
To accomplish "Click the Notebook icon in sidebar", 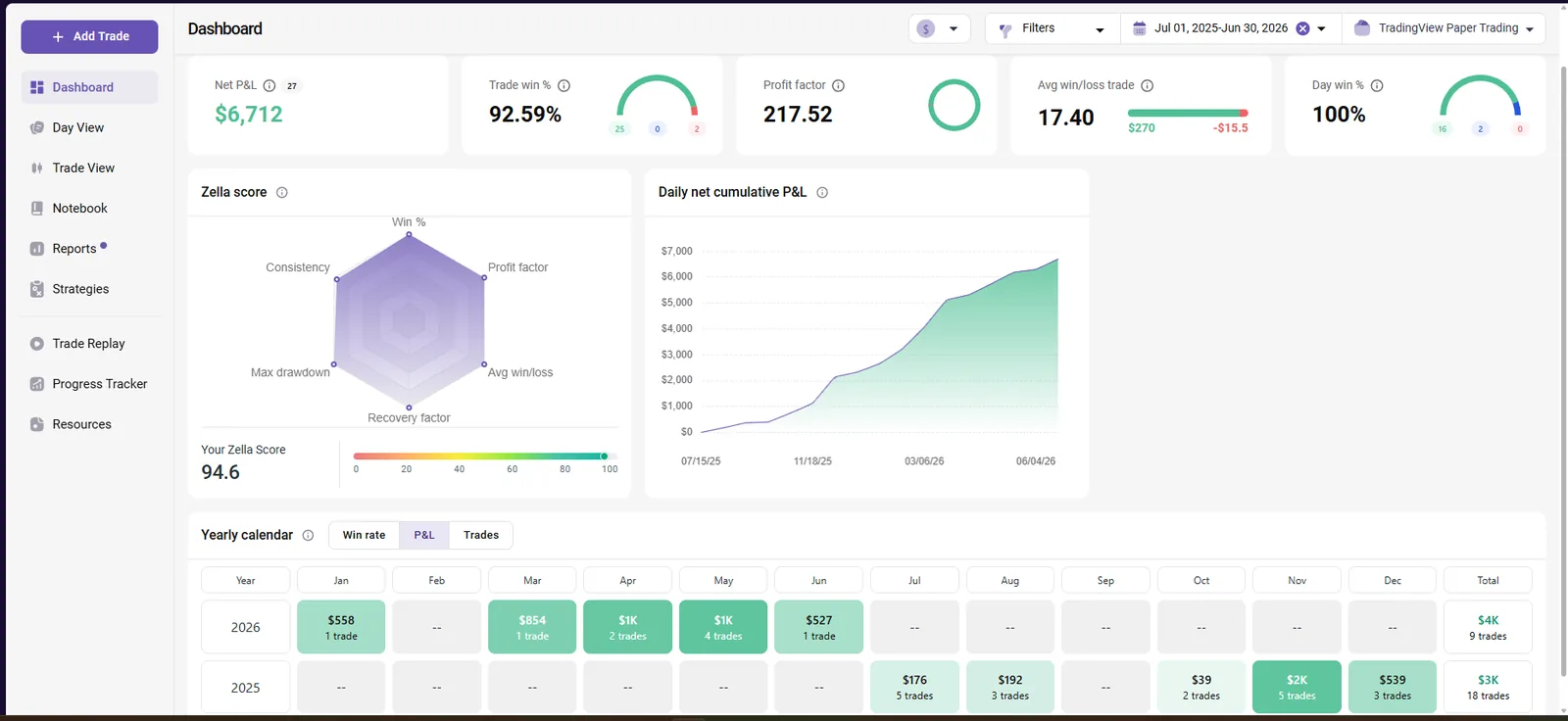I will [37, 208].
